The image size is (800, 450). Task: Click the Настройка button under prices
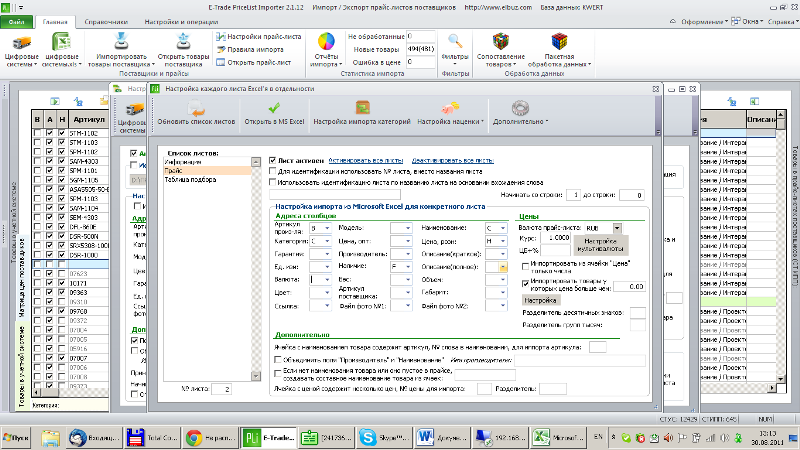(x=539, y=301)
